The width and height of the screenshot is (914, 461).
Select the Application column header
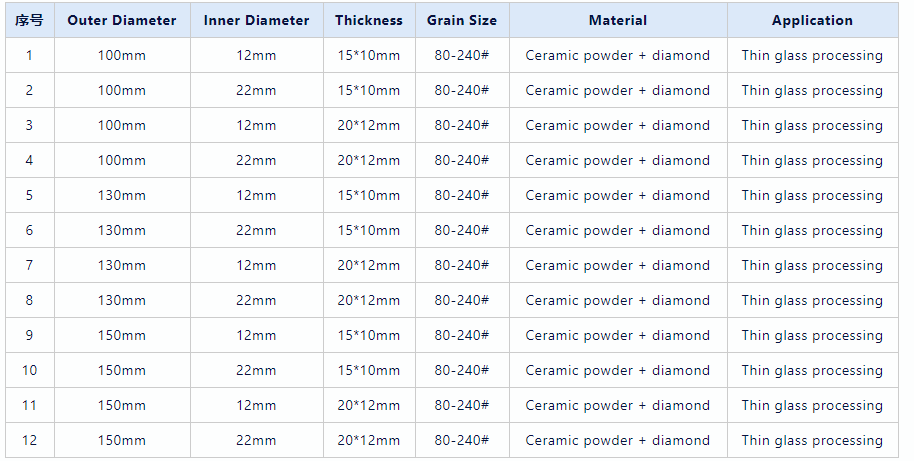(812, 20)
